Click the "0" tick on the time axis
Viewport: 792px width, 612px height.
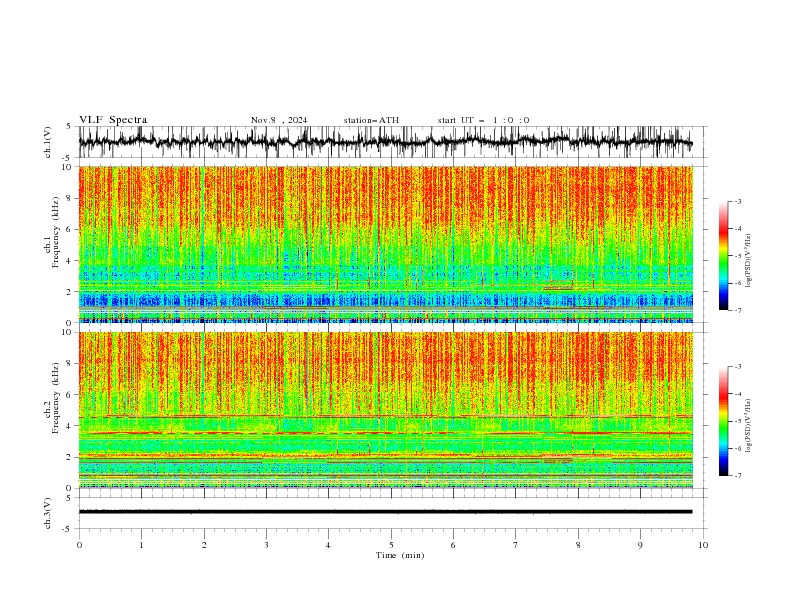[79, 545]
